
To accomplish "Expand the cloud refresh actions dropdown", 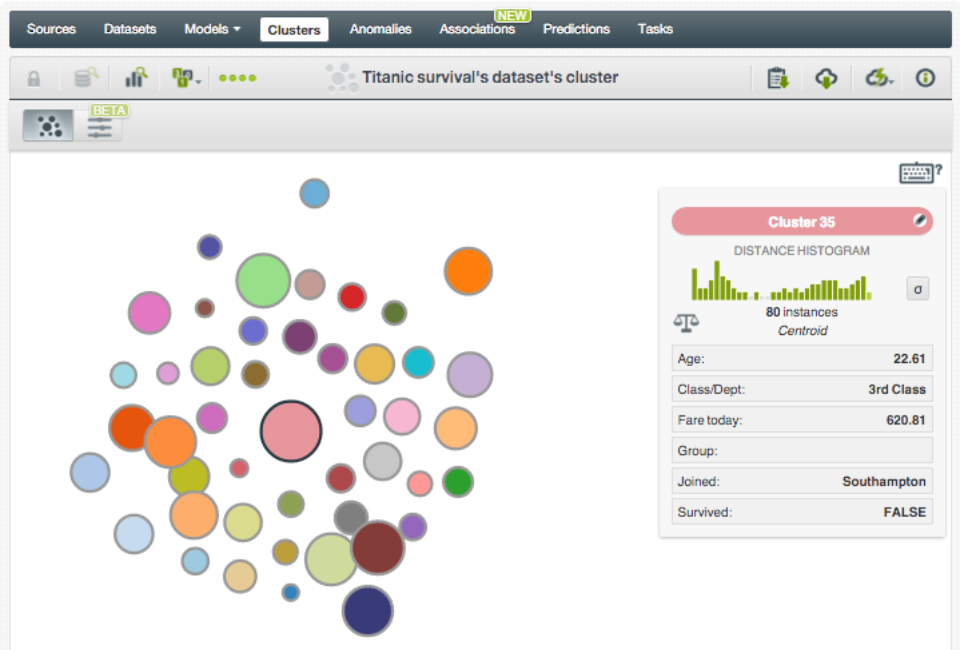I will pos(879,78).
